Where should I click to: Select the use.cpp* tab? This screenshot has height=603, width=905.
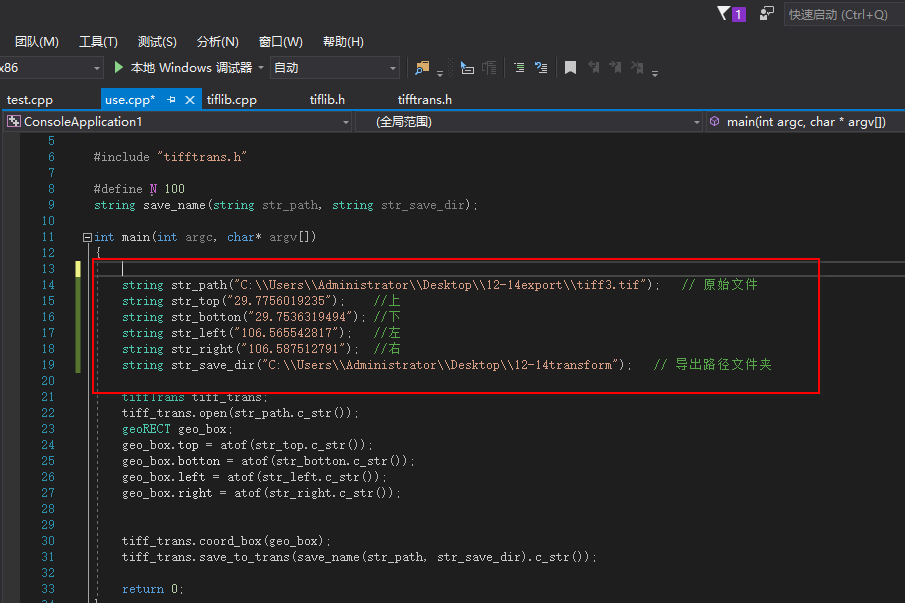[x=130, y=100]
